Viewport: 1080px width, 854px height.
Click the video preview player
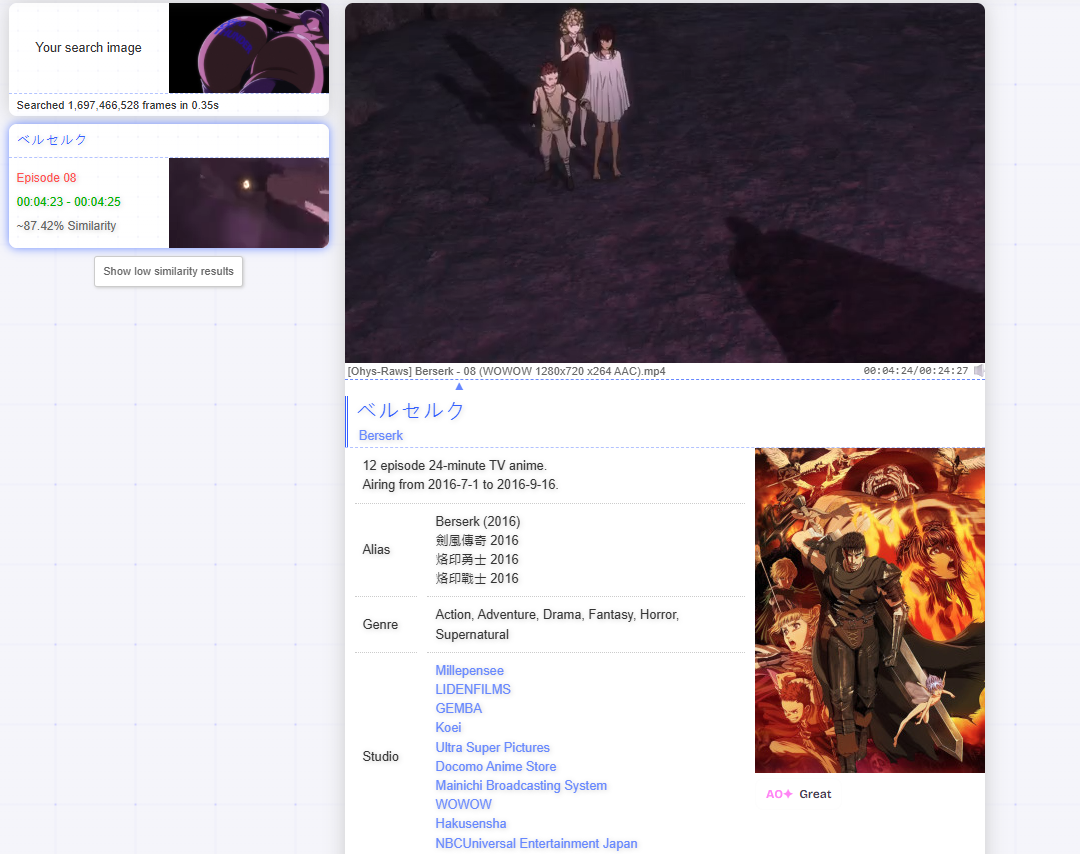[x=665, y=183]
